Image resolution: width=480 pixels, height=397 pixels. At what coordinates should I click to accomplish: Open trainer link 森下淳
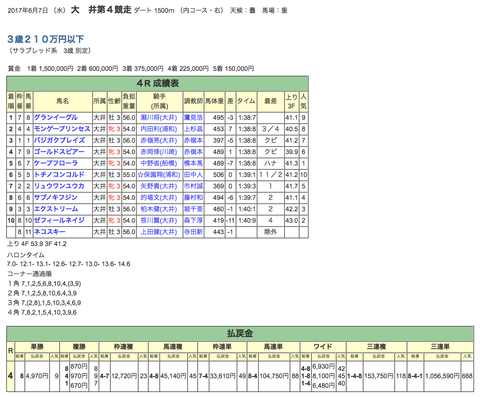click(x=193, y=220)
